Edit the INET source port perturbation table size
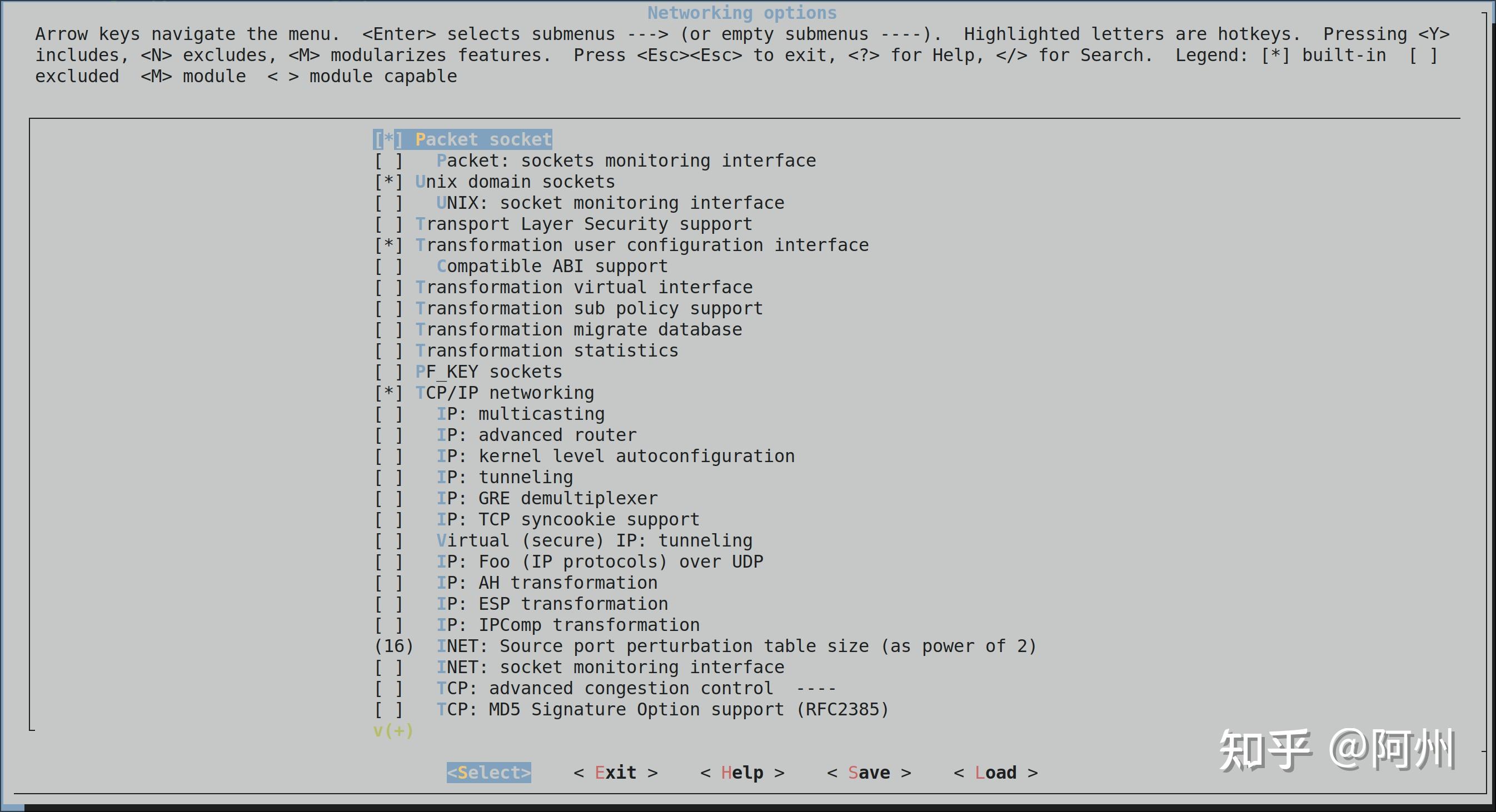The height and width of the screenshot is (812, 1496). pyautogui.click(x=394, y=645)
